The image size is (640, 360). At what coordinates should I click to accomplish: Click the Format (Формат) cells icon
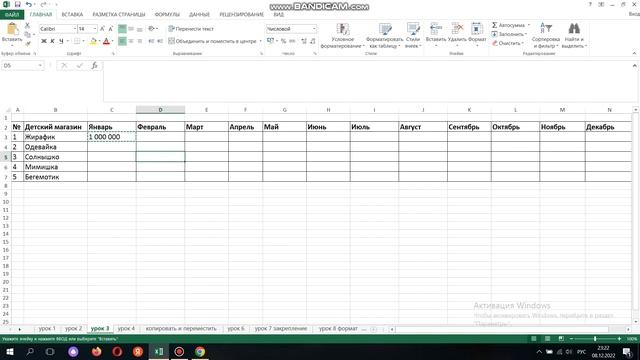477,29
